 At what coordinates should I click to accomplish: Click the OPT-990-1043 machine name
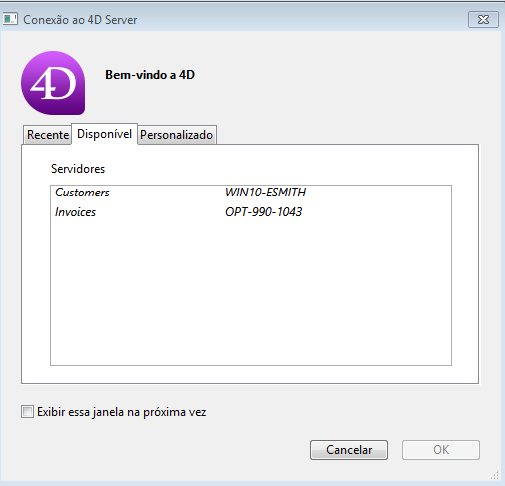(263, 212)
